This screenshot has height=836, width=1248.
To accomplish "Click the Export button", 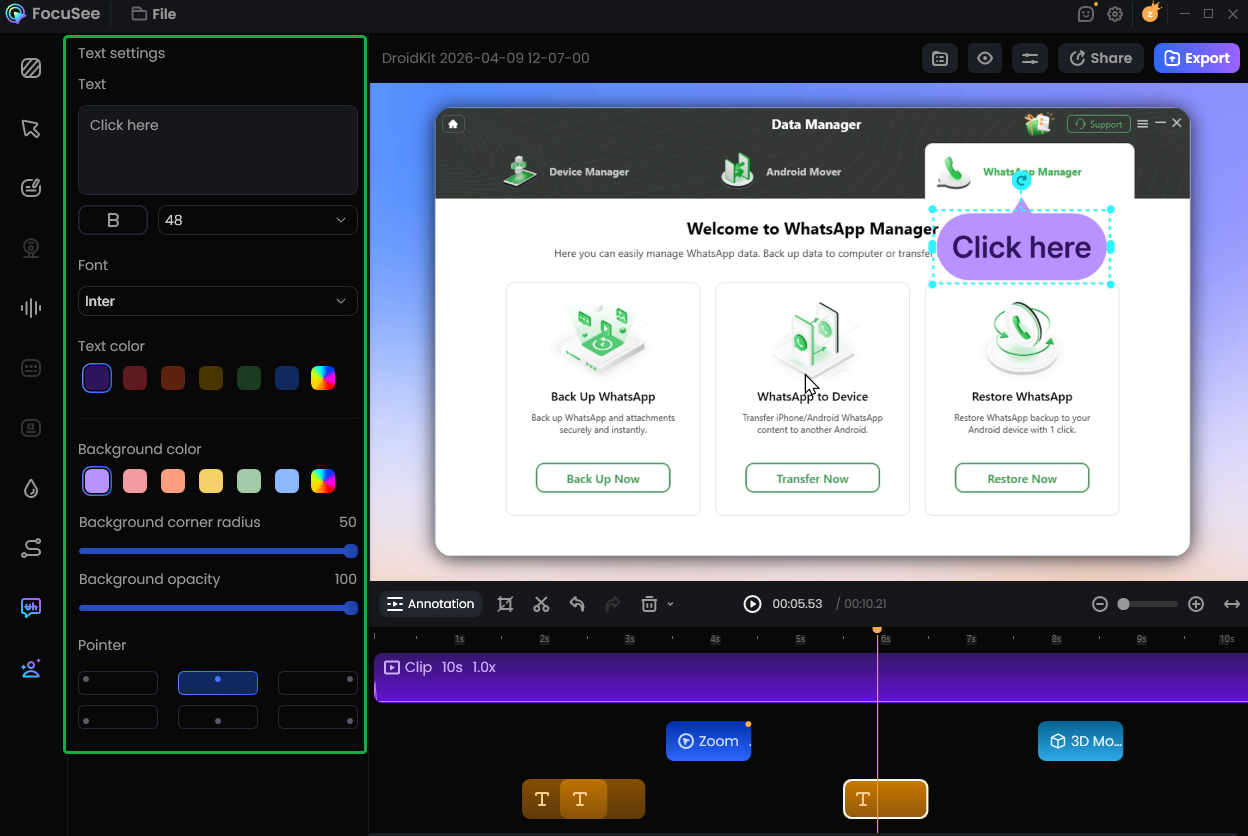I will click(x=1196, y=58).
